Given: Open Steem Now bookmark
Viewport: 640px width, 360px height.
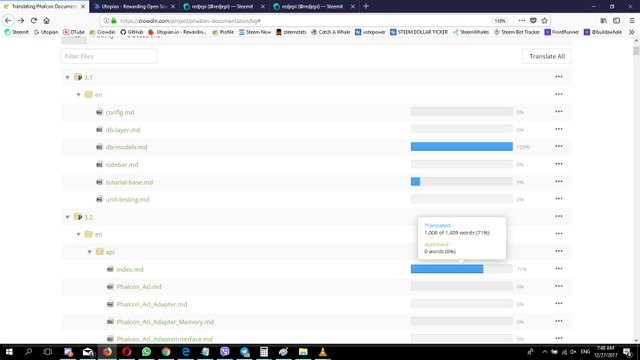Looking at the screenshot, I should coord(255,32).
